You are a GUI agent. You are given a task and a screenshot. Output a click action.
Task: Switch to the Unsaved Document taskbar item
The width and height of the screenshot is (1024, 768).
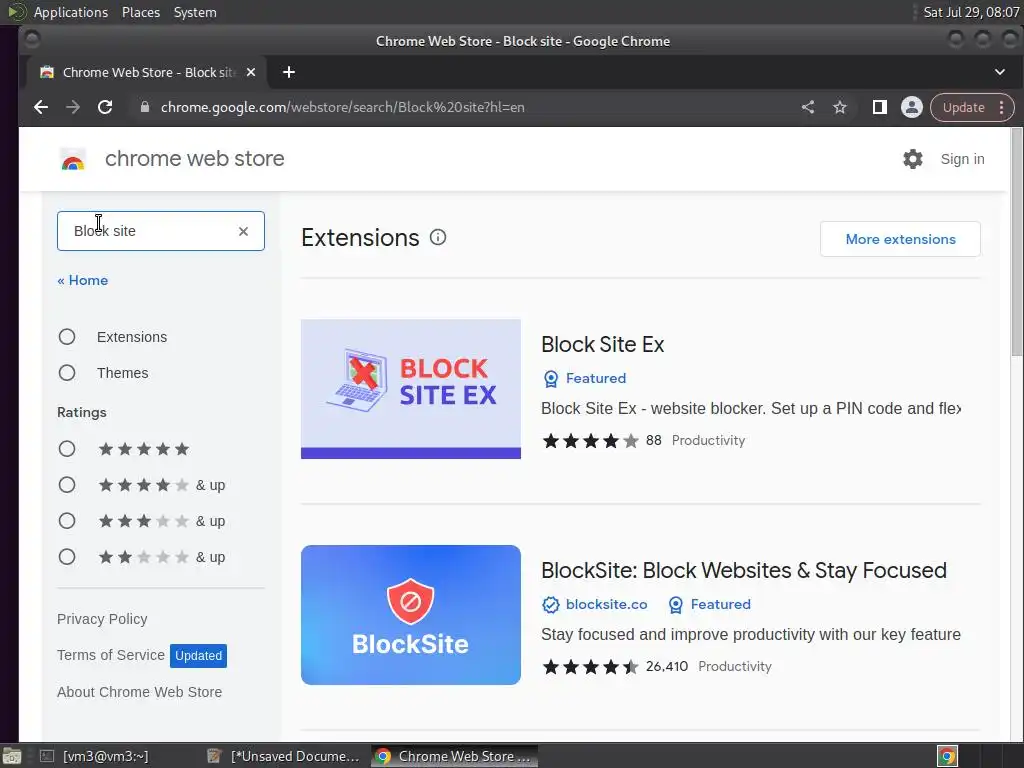coord(283,756)
